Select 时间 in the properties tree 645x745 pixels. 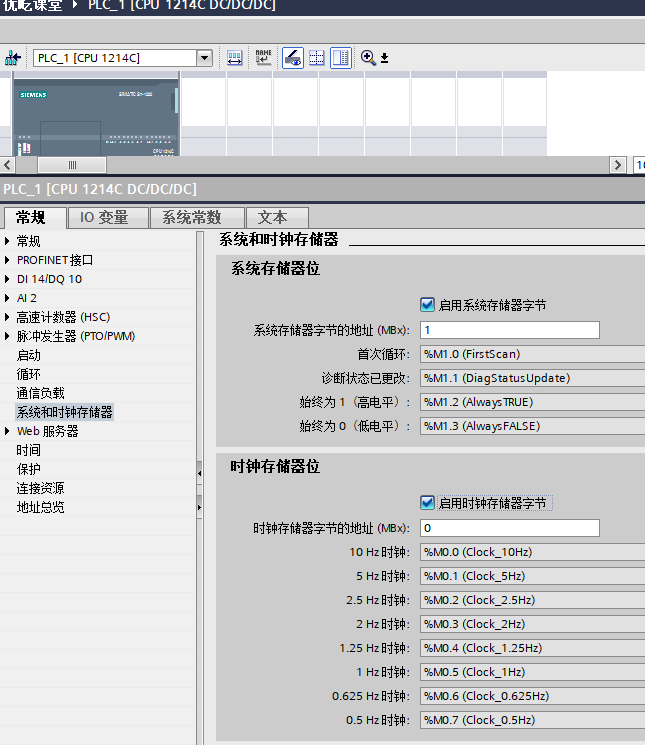(28, 450)
